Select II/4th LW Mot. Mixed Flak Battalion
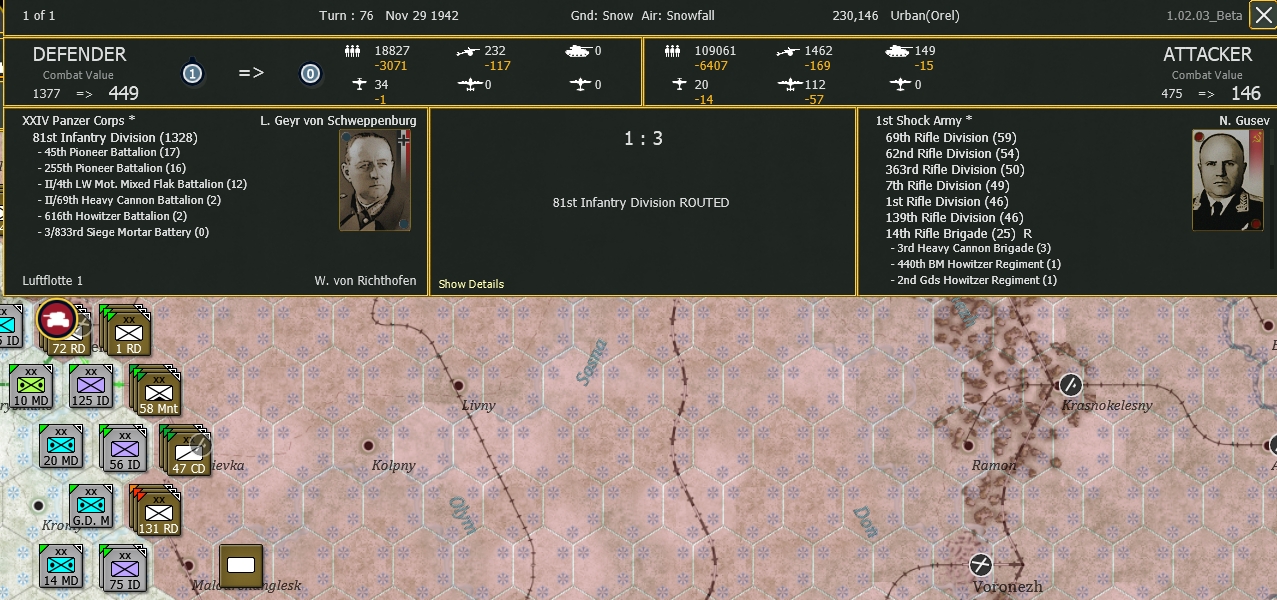 142,185
